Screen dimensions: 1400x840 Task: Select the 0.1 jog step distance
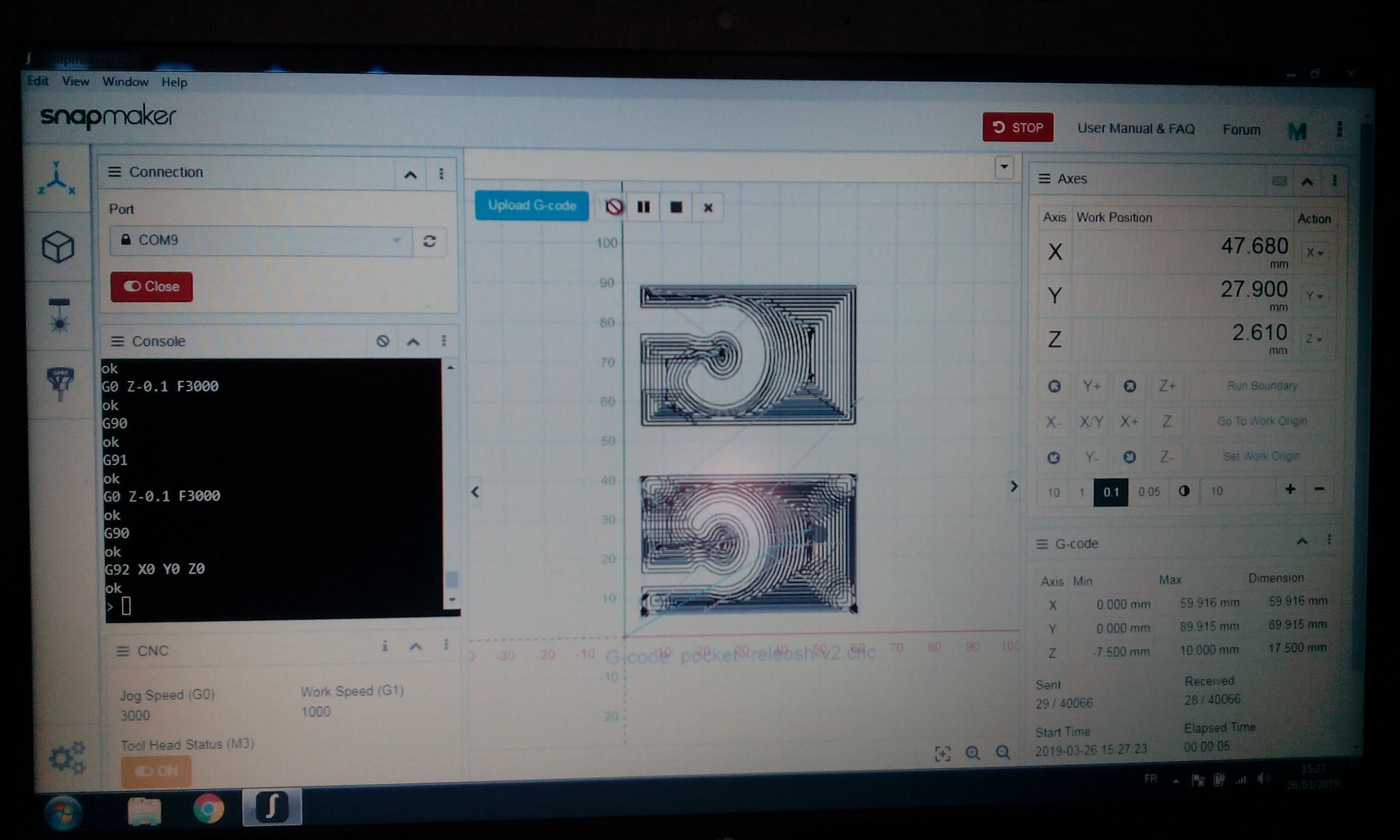pyautogui.click(x=1110, y=492)
